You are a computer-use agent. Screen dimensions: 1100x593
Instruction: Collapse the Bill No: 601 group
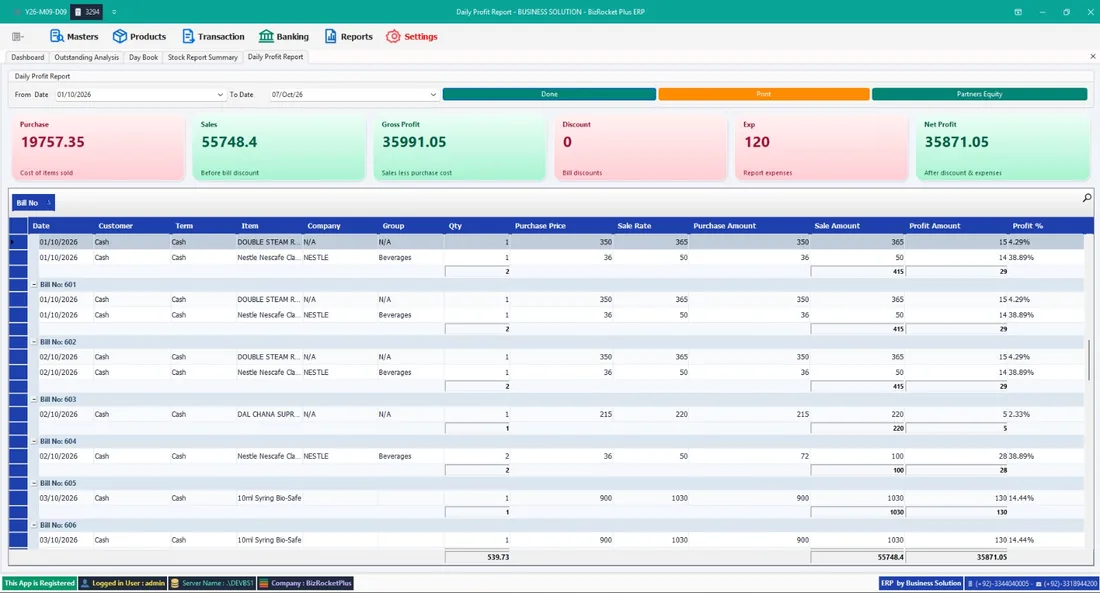coord(34,285)
